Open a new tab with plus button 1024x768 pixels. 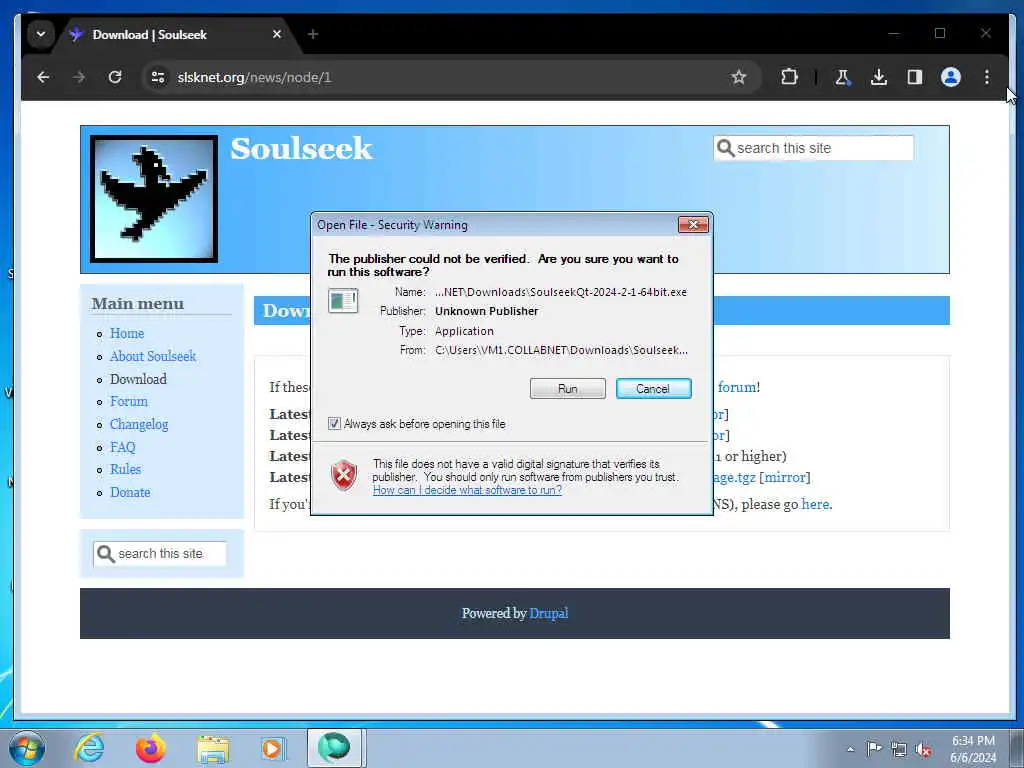tap(313, 34)
